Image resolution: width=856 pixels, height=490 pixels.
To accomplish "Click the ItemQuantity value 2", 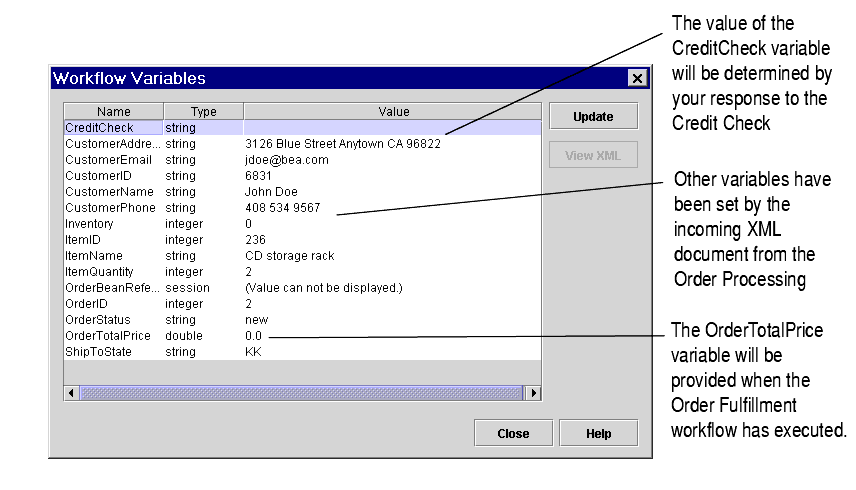I will (248, 272).
